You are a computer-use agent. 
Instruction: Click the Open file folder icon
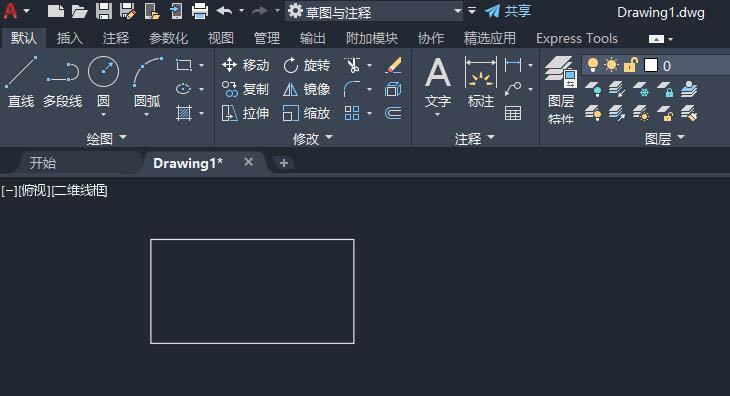click(80, 11)
